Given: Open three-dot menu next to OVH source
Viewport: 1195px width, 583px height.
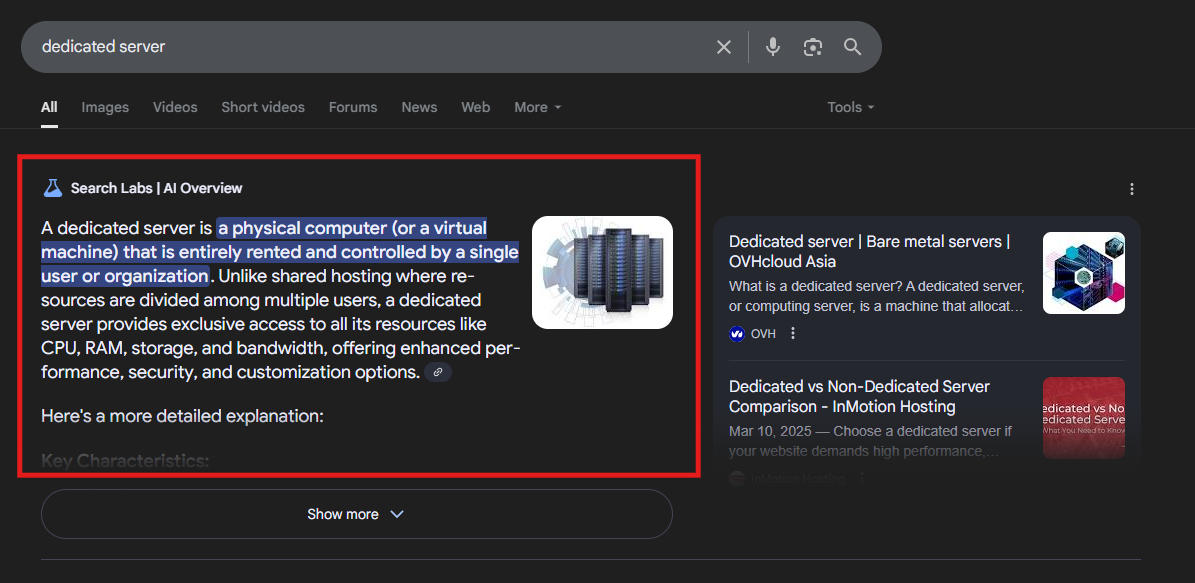Looking at the screenshot, I should pyautogui.click(x=793, y=334).
